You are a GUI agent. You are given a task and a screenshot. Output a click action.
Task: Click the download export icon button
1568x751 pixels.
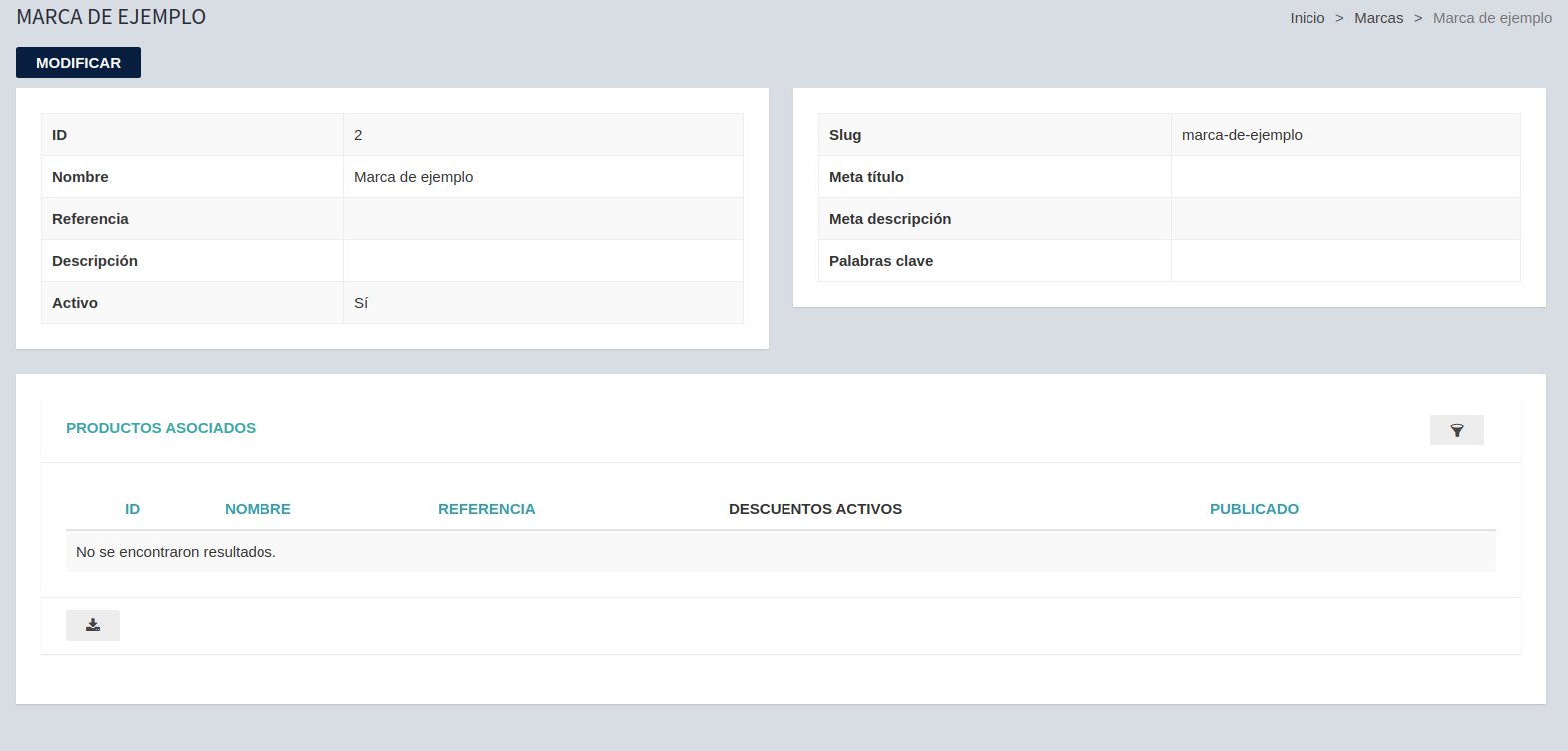(93, 625)
